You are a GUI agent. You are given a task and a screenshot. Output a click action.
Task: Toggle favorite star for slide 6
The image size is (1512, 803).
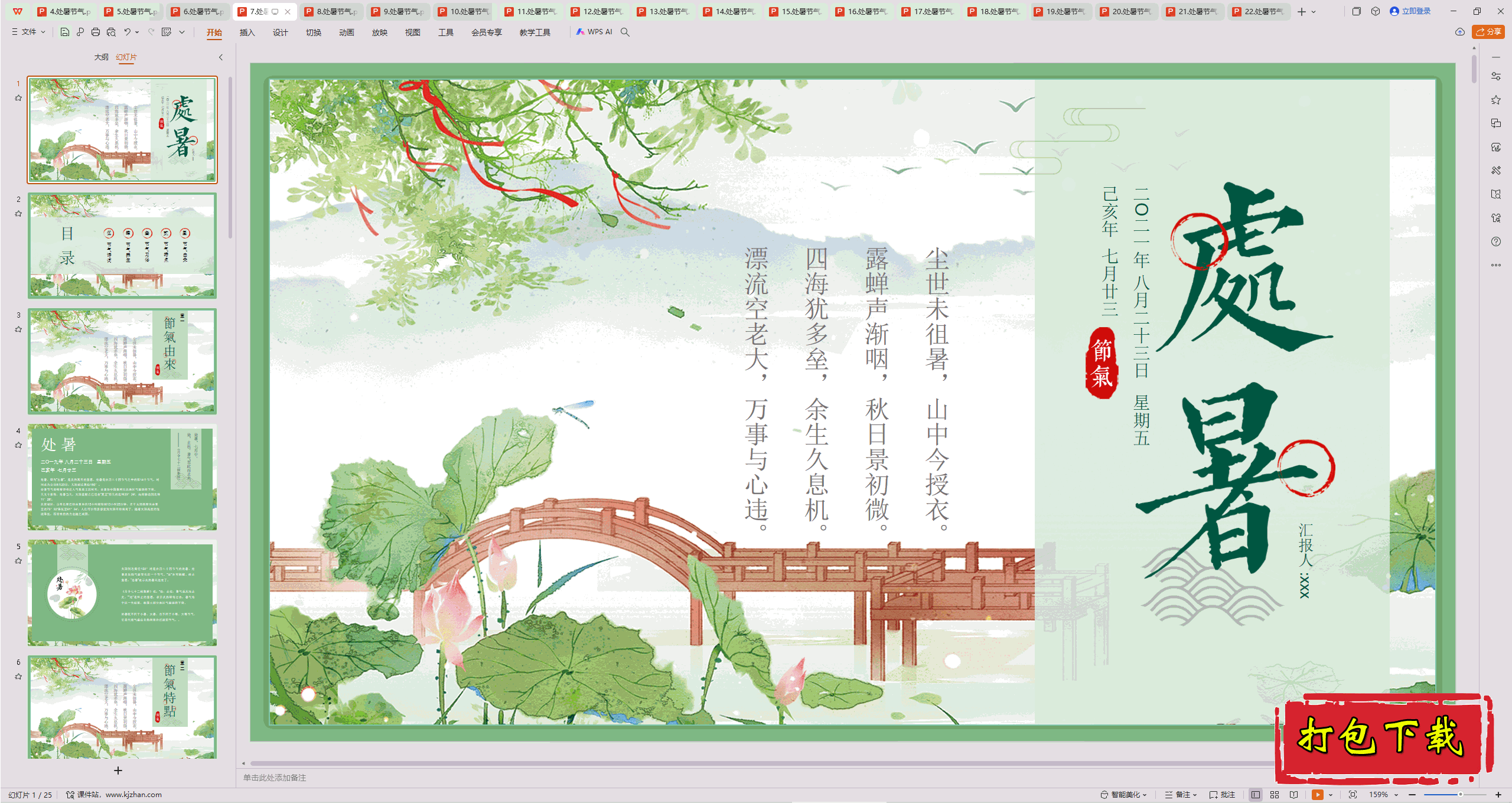[x=18, y=677]
